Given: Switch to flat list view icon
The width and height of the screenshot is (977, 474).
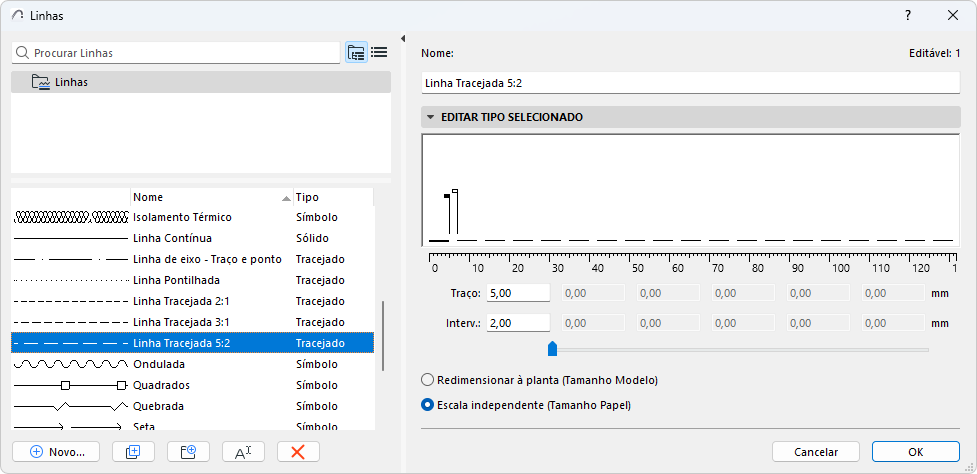Looking at the screenshot, I should click(x=379, y=53).
